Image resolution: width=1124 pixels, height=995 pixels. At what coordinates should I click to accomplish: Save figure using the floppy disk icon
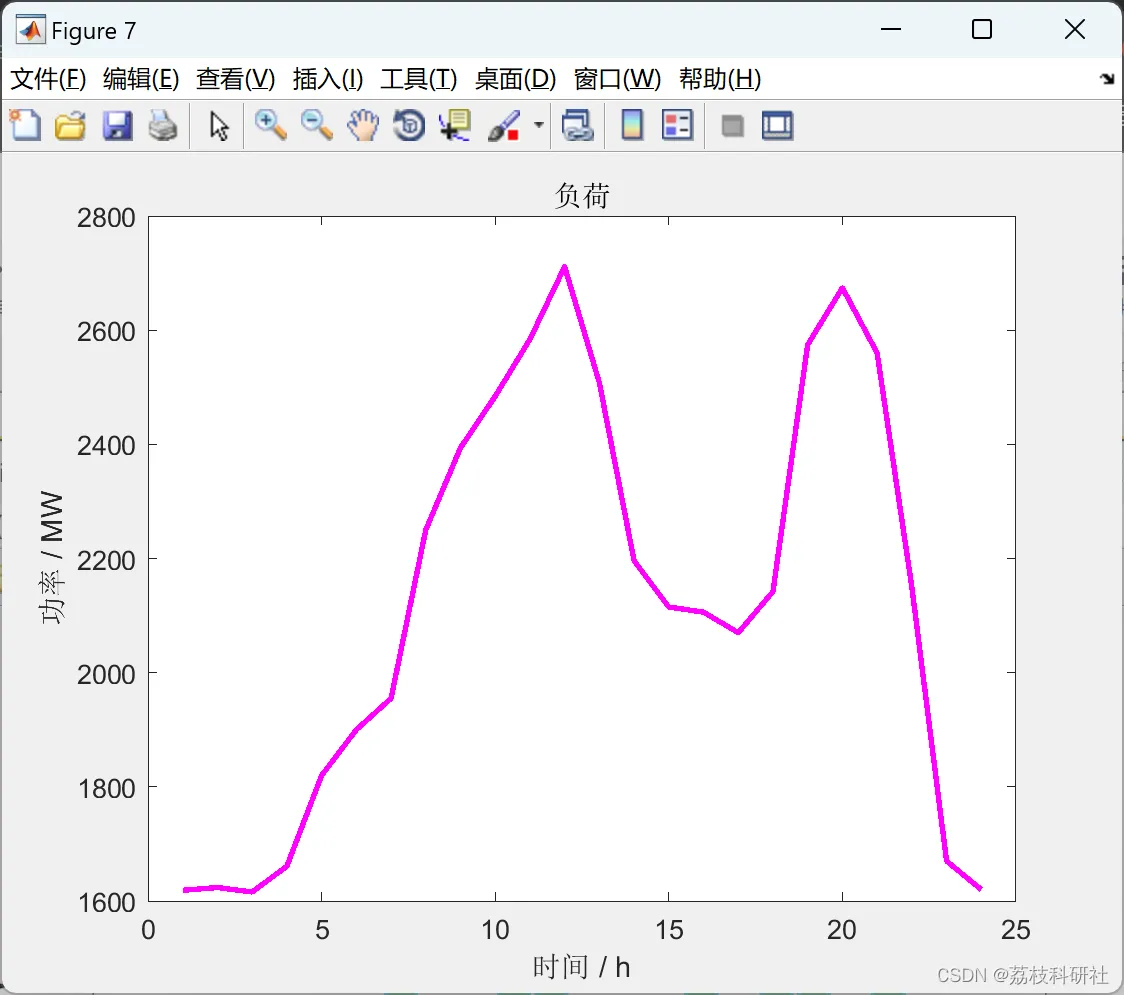pyautogui.click(x=117, y=125)
